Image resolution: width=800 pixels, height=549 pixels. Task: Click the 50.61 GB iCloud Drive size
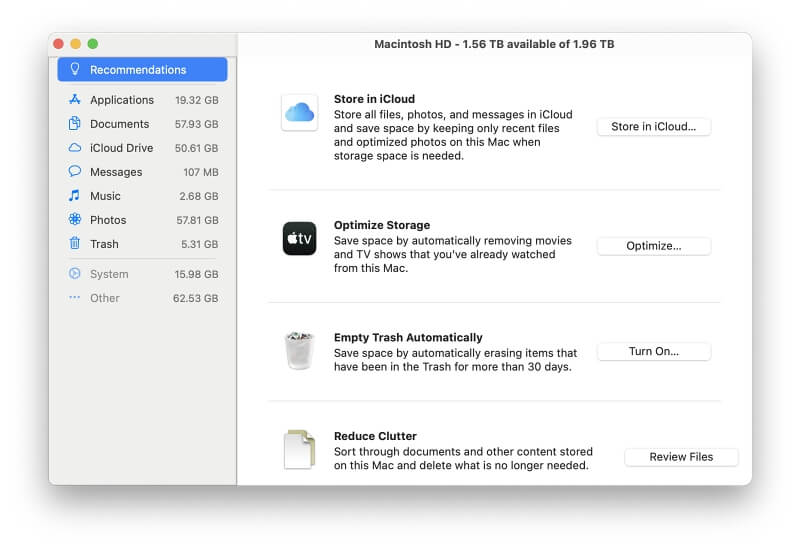pos(196,148)
